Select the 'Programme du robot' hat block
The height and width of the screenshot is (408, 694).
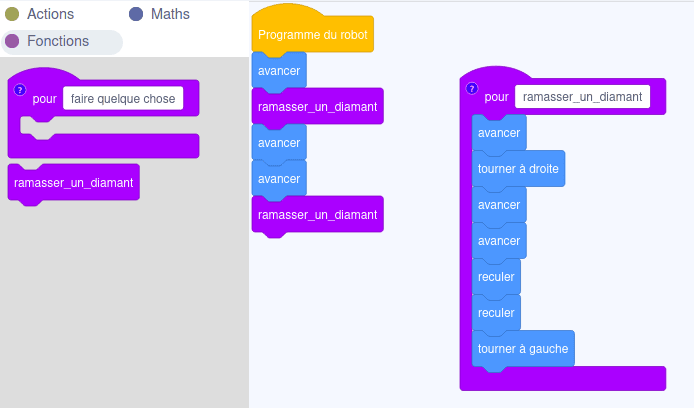point(312,35)
